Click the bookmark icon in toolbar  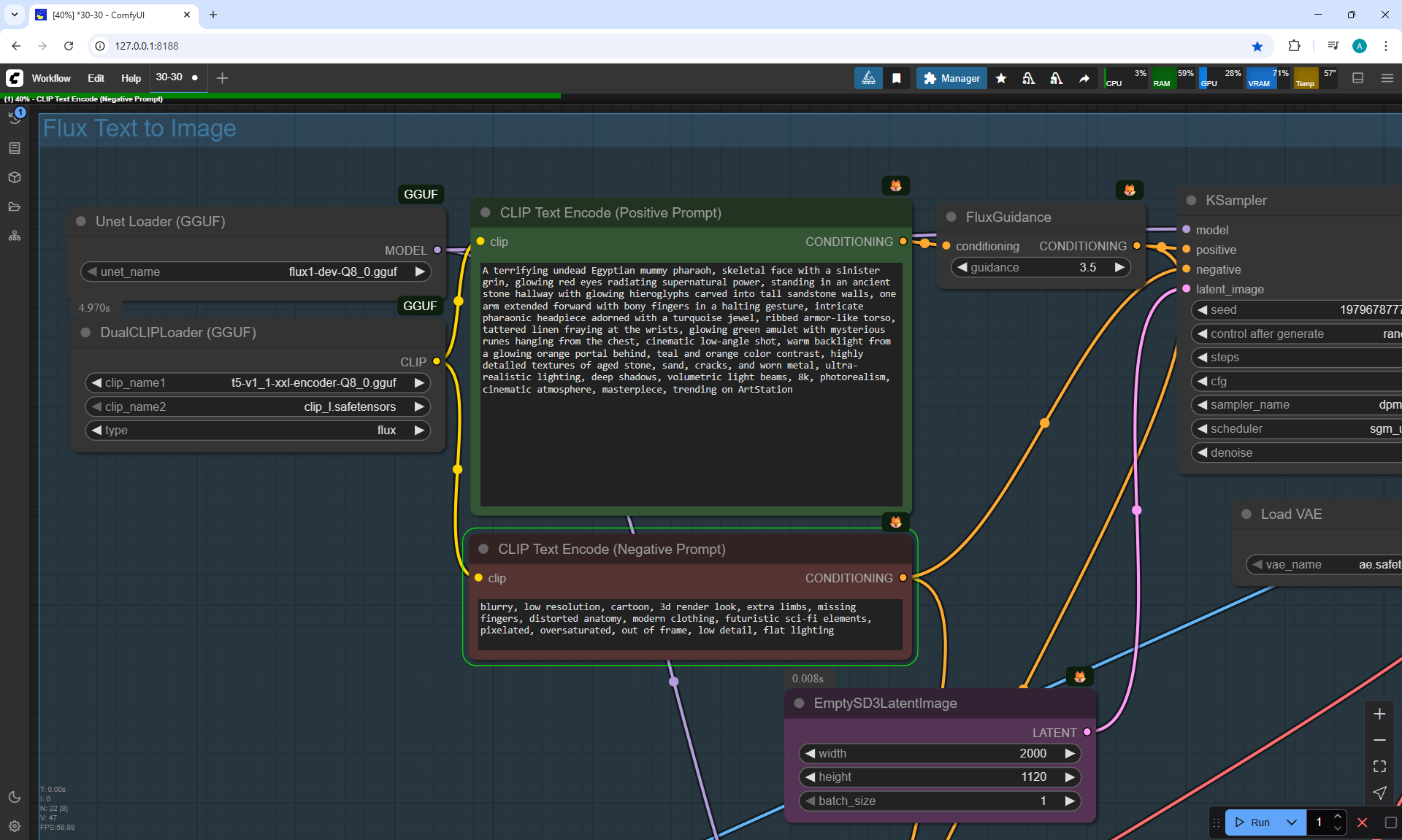897,78
